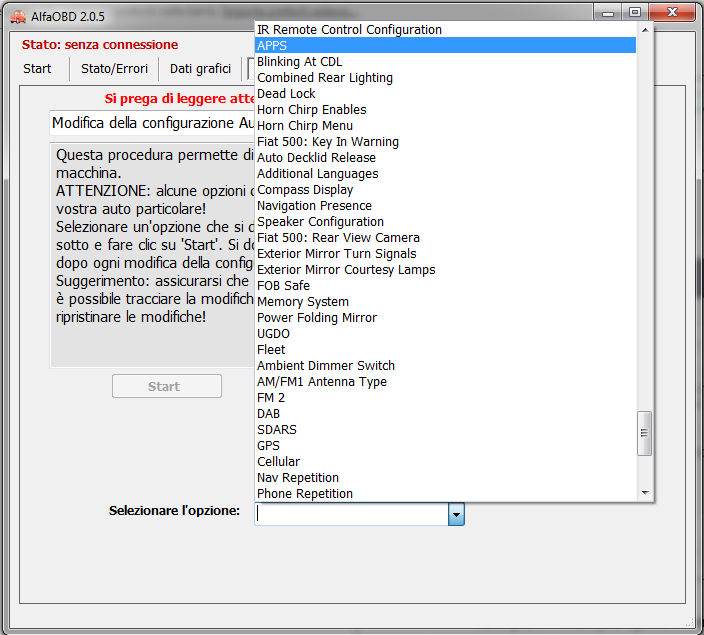This screenshot has width=704, height=635.
Task: Choose Ambient Dimmer Switch
Action: [445, 366]
